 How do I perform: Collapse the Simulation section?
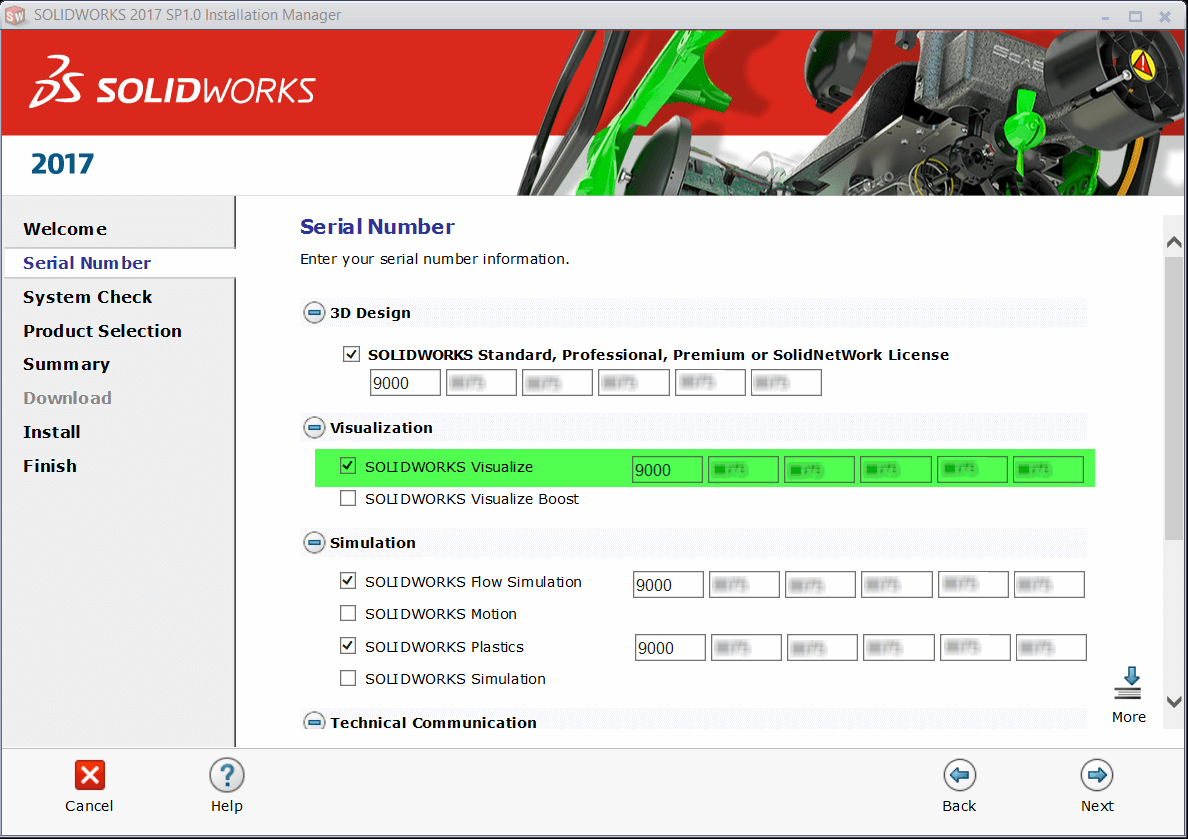tap(313, 543)
